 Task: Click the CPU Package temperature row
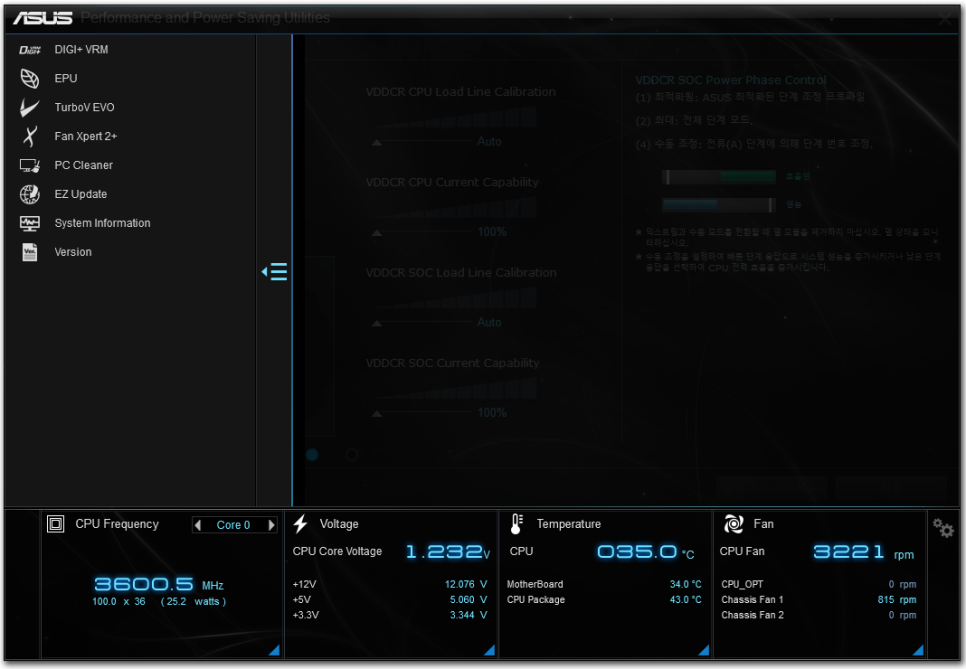pyautogui.click(x=604, y=599)
